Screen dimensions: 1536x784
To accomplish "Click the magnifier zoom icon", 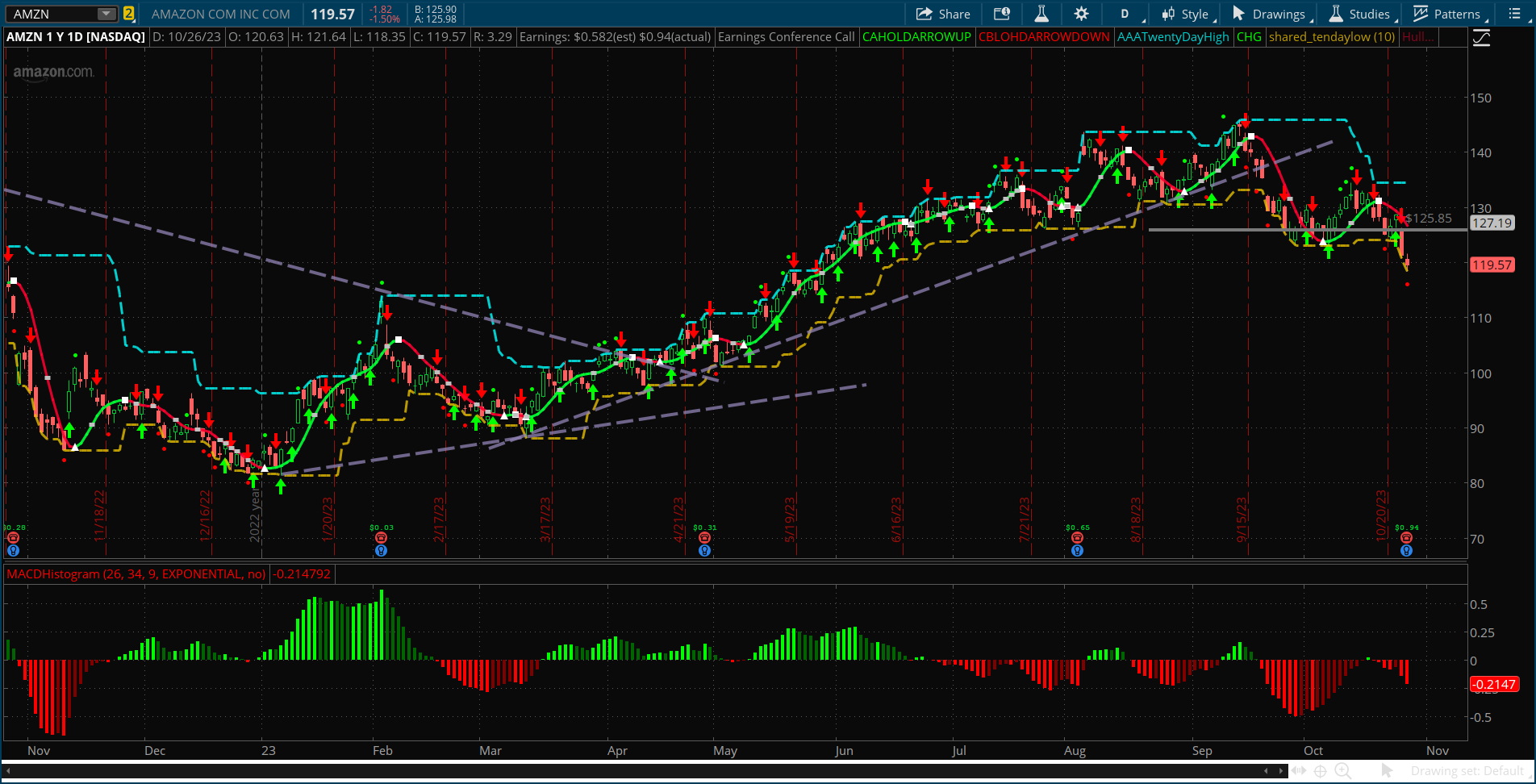I will point(1343,771).
